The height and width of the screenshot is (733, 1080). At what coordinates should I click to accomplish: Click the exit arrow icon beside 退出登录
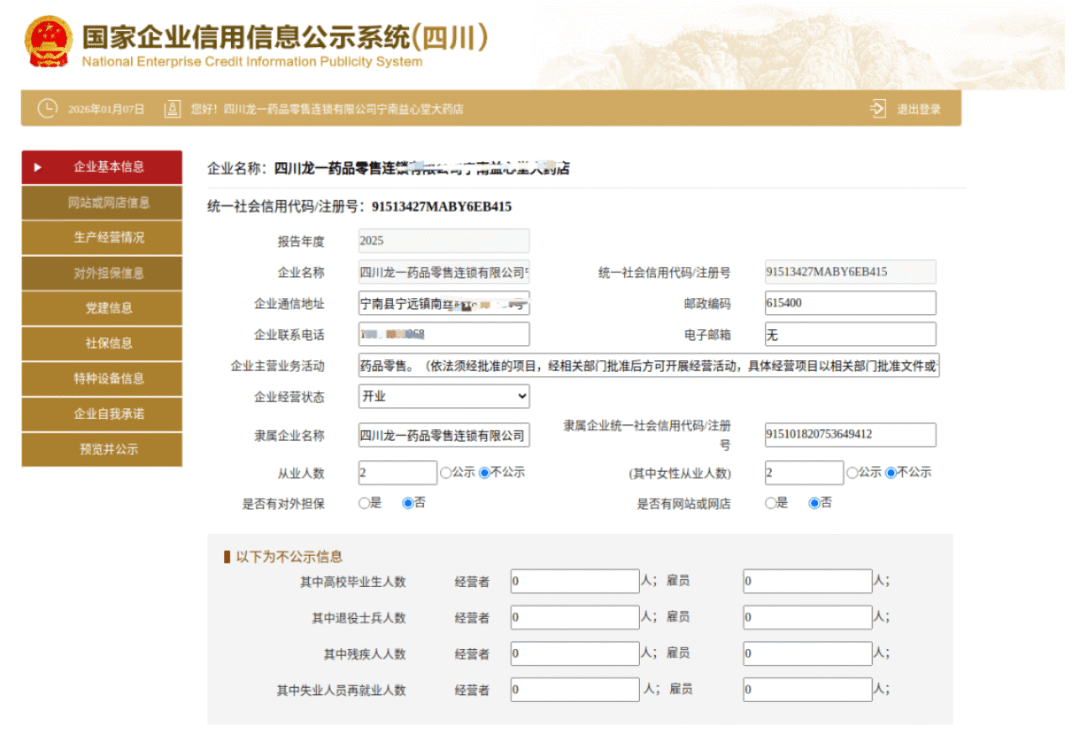[x=877, y=108]
